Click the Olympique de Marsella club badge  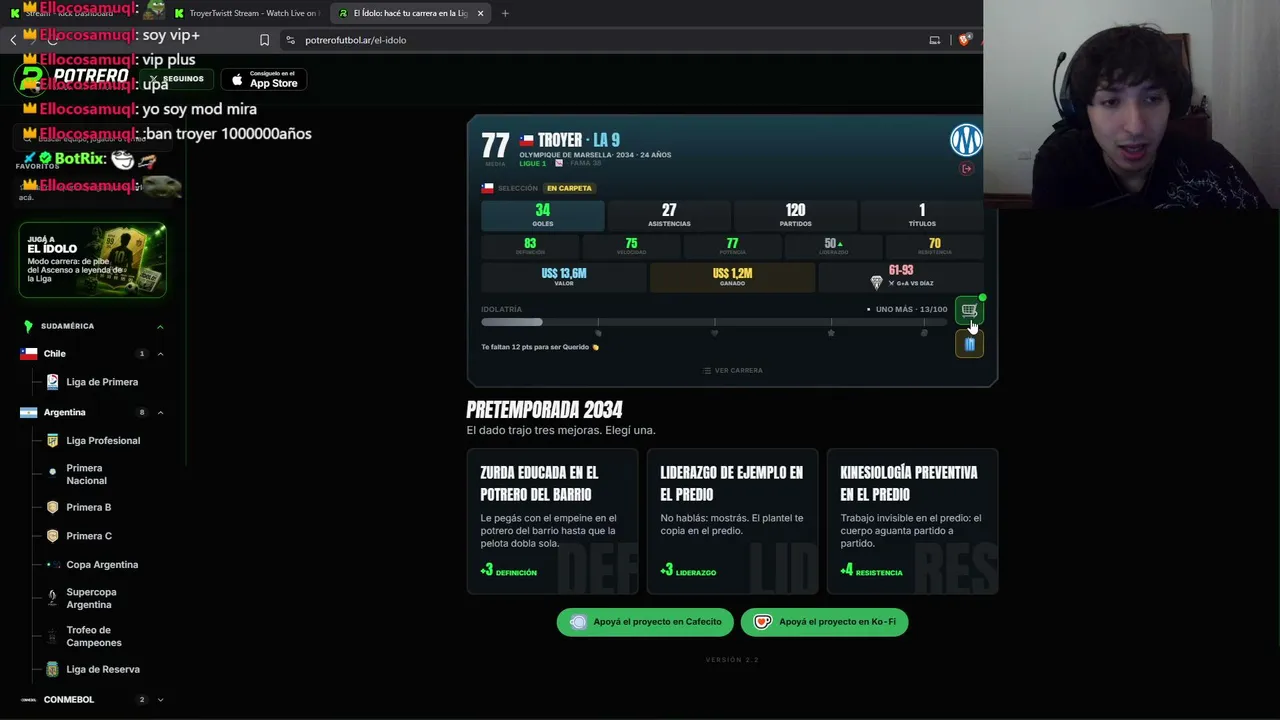(966, 140)
